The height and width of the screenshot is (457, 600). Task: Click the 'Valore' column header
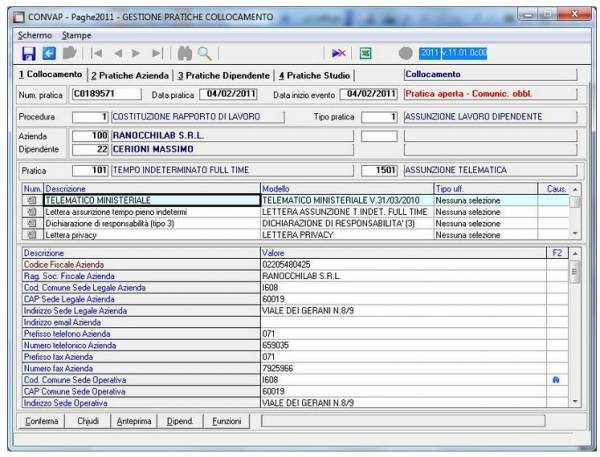[x=403, y=253]
